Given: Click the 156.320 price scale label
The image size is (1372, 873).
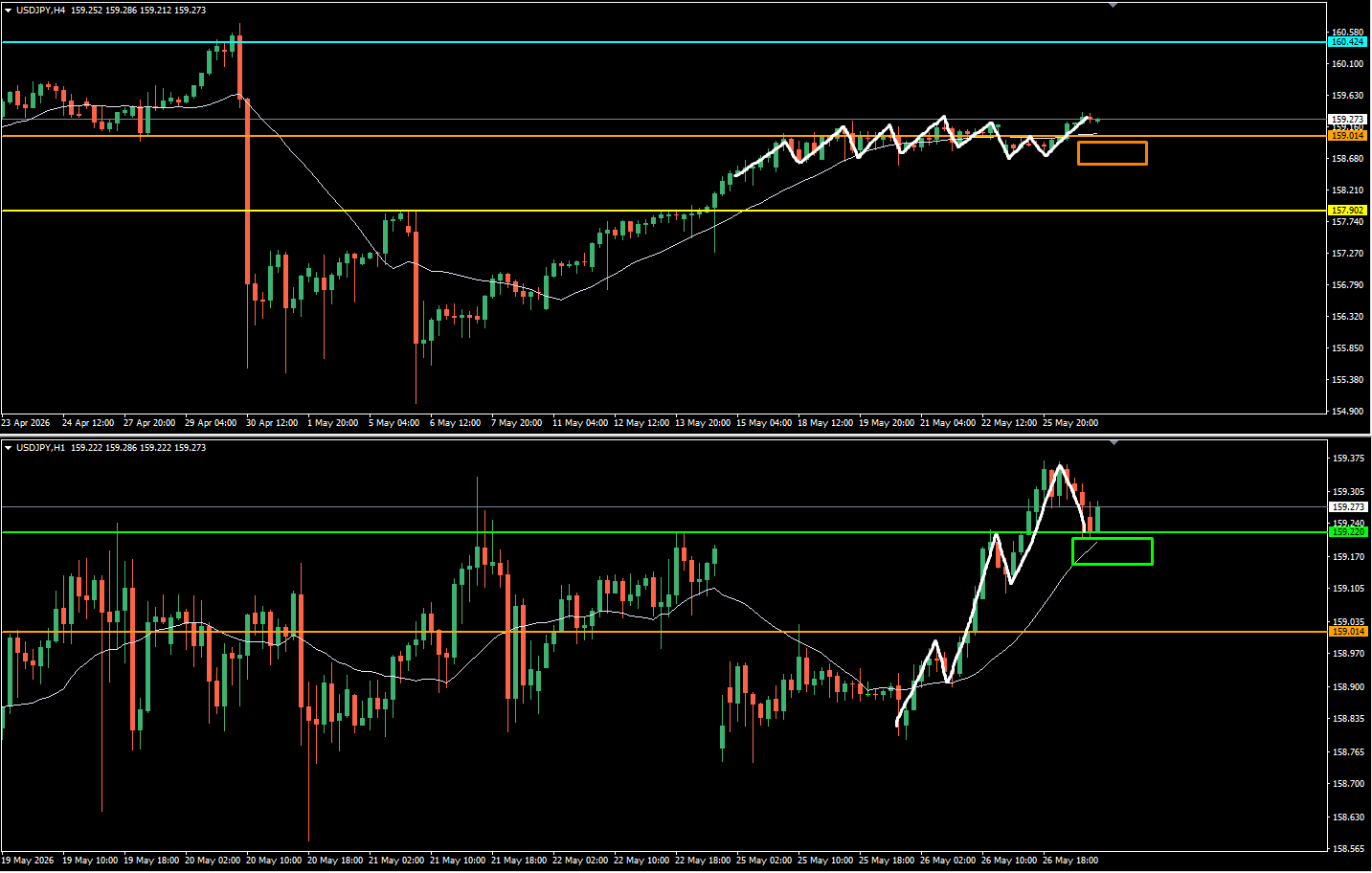Looking at the screenshot, I should [x=1347, y=317].
